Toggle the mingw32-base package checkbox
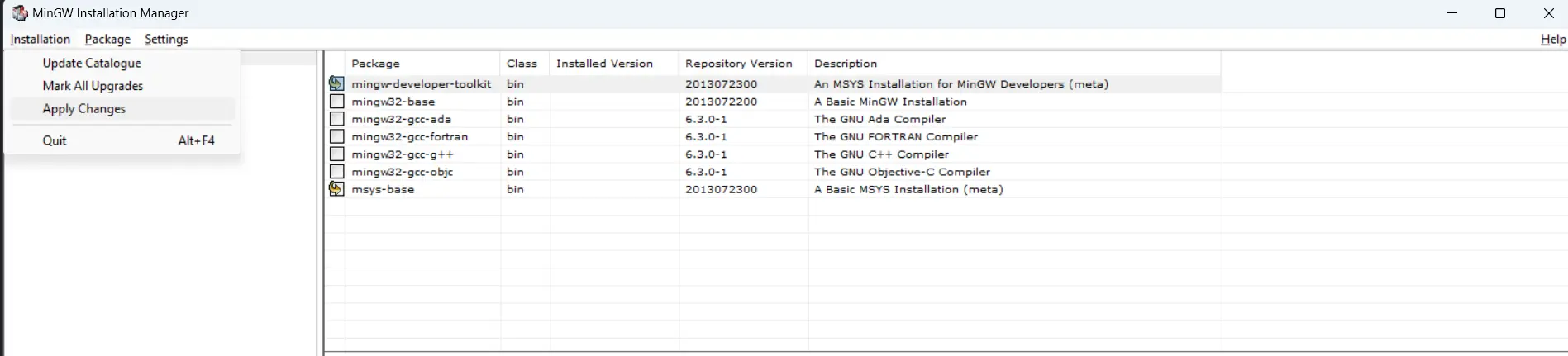1568x356 pixels. [336, 102]
